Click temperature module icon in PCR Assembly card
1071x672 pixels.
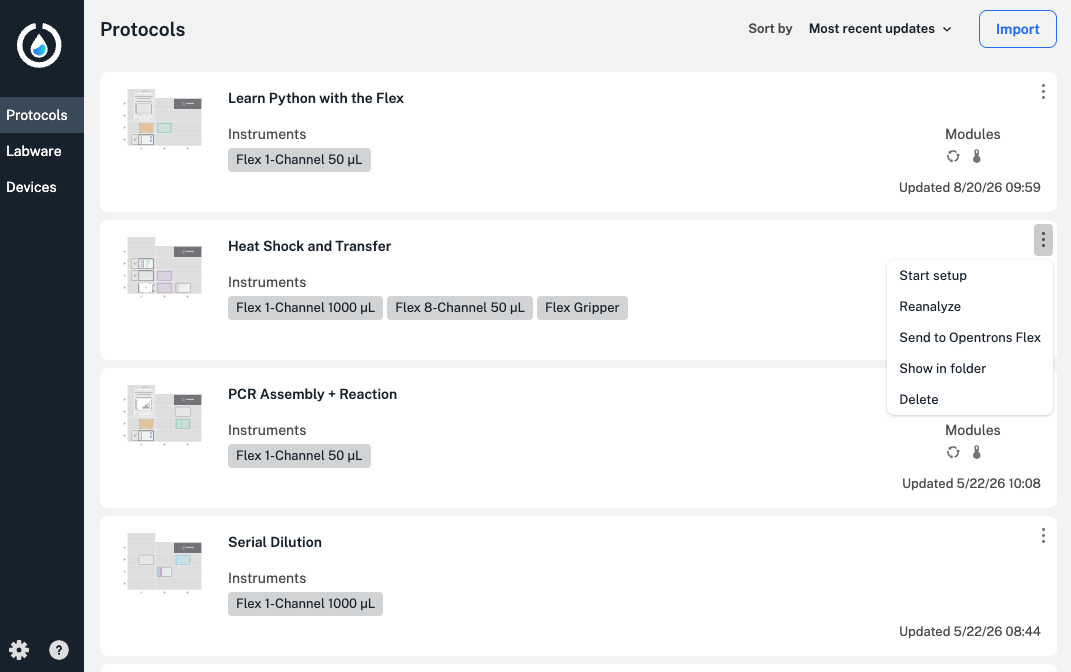[x=977, y=452]
